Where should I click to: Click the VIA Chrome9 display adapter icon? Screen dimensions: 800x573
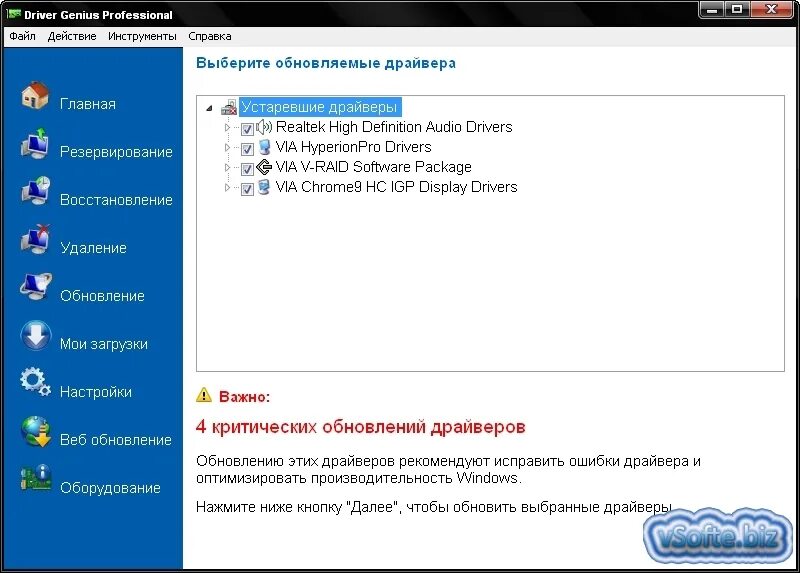coord(264,187)
